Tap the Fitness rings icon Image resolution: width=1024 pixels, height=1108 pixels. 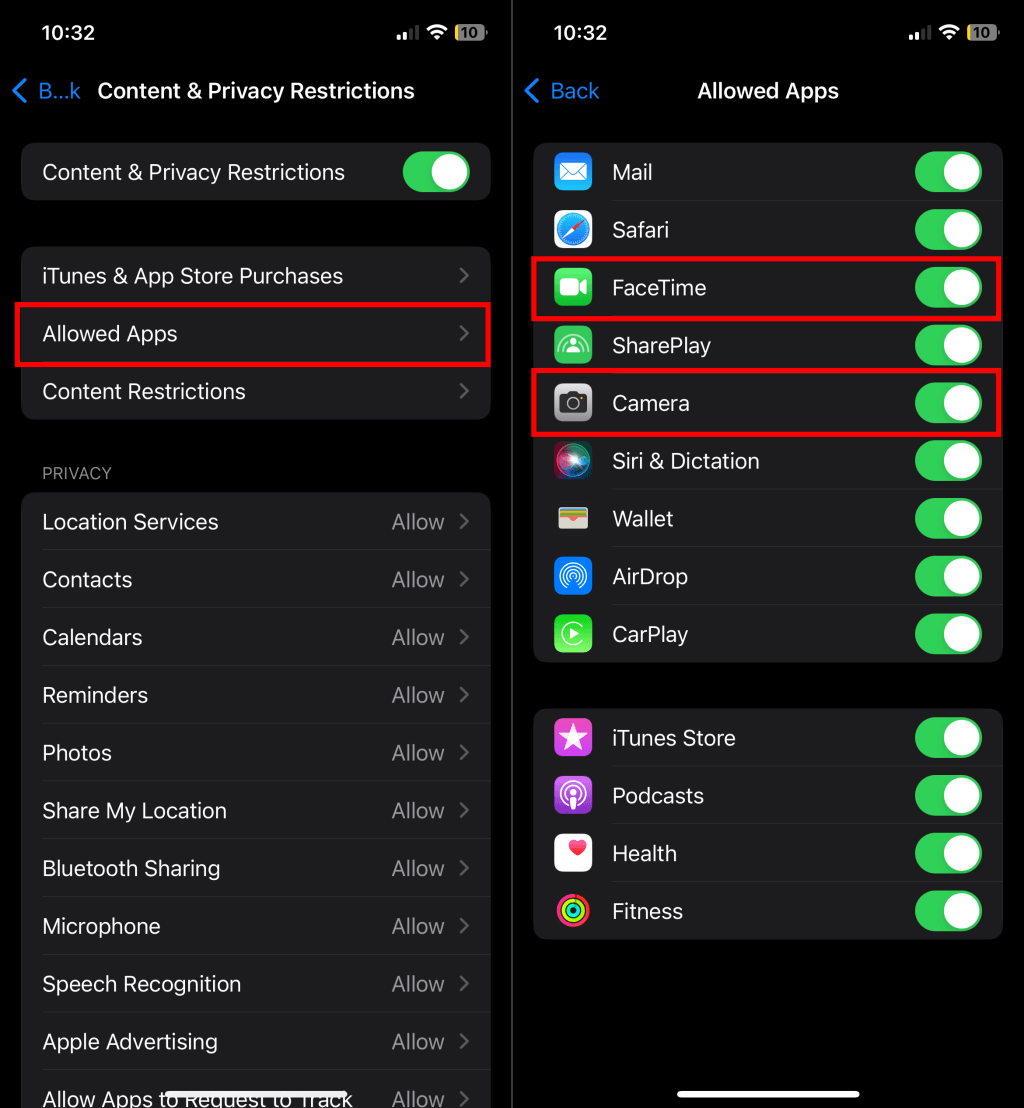[x=572, y=911]
